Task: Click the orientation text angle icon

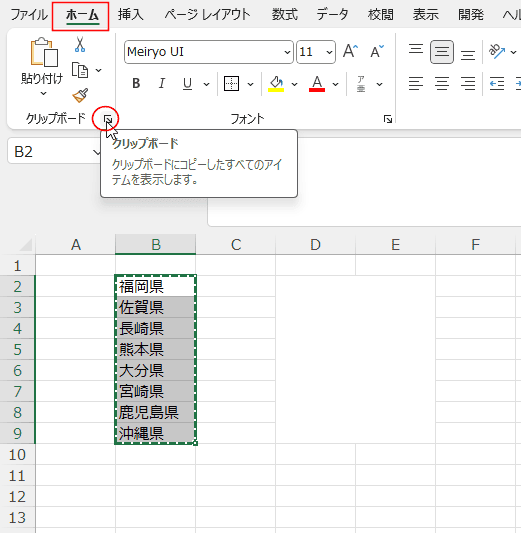Action: click(x=497, y=52)
